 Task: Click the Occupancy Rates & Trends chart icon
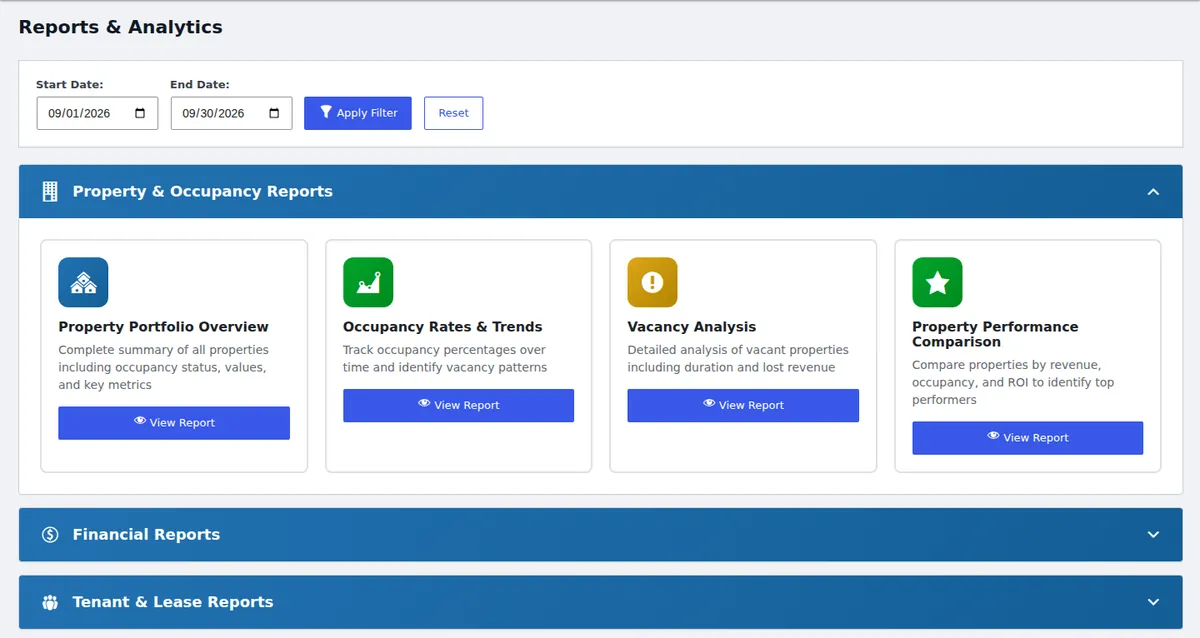(x=368, y=282)
